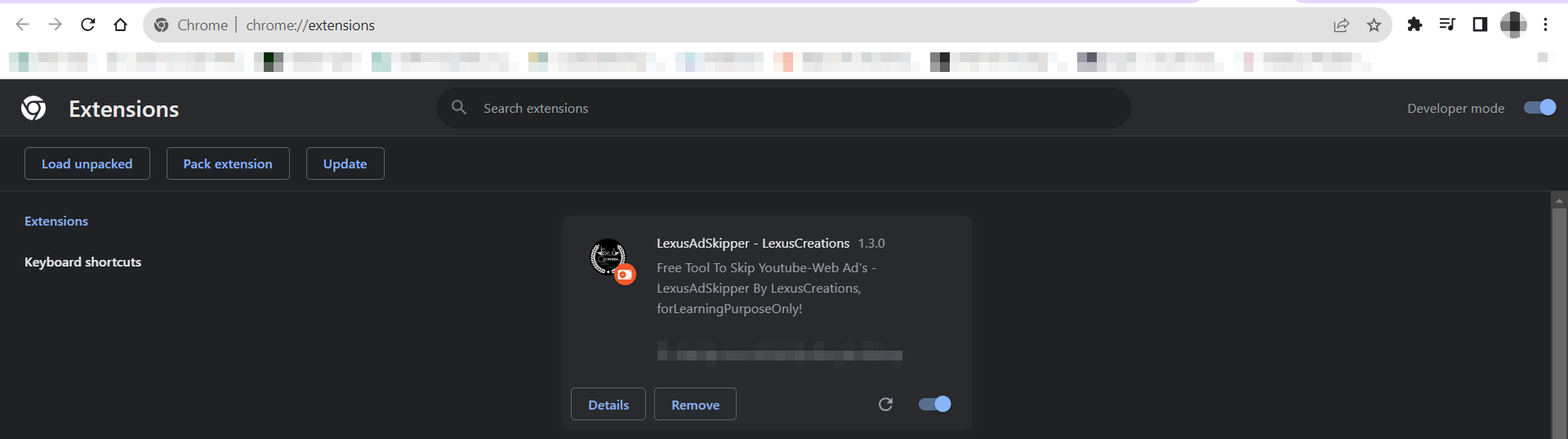Click the Extensions page heading
Screen dimensions: 1568x439
[124, 109]
